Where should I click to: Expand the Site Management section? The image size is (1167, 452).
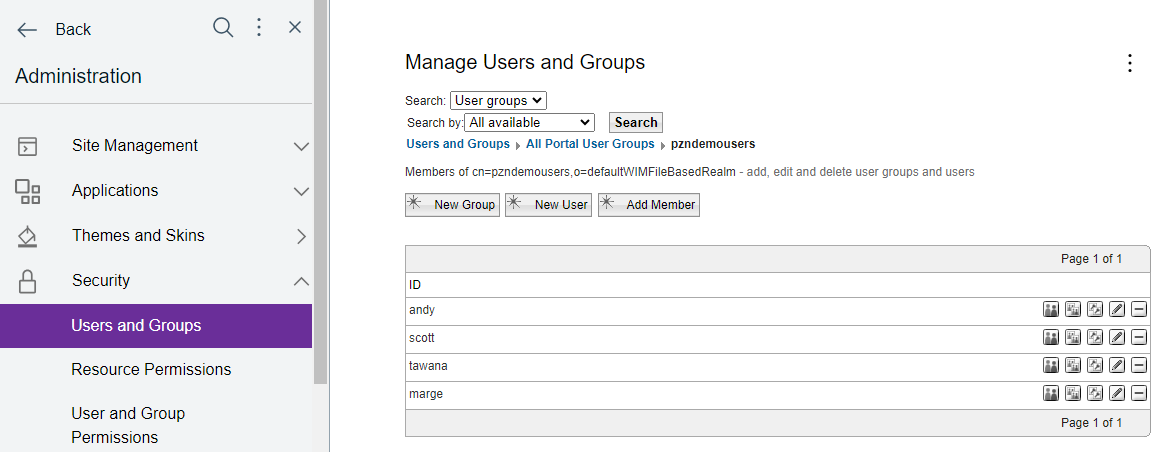[x=301, y=146]
